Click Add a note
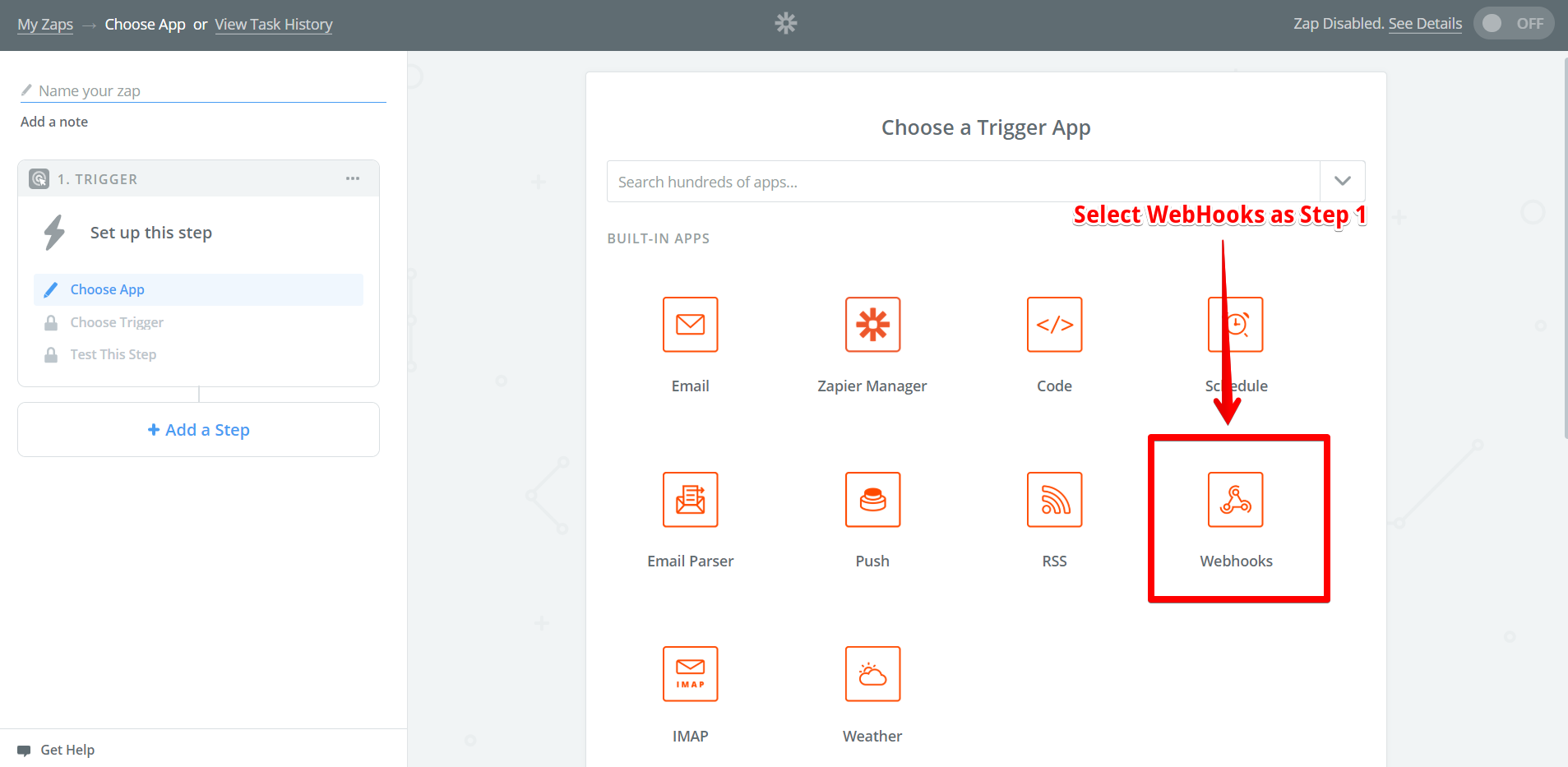Viewport: 1568px width, 767px height. (x=54, y=122)
